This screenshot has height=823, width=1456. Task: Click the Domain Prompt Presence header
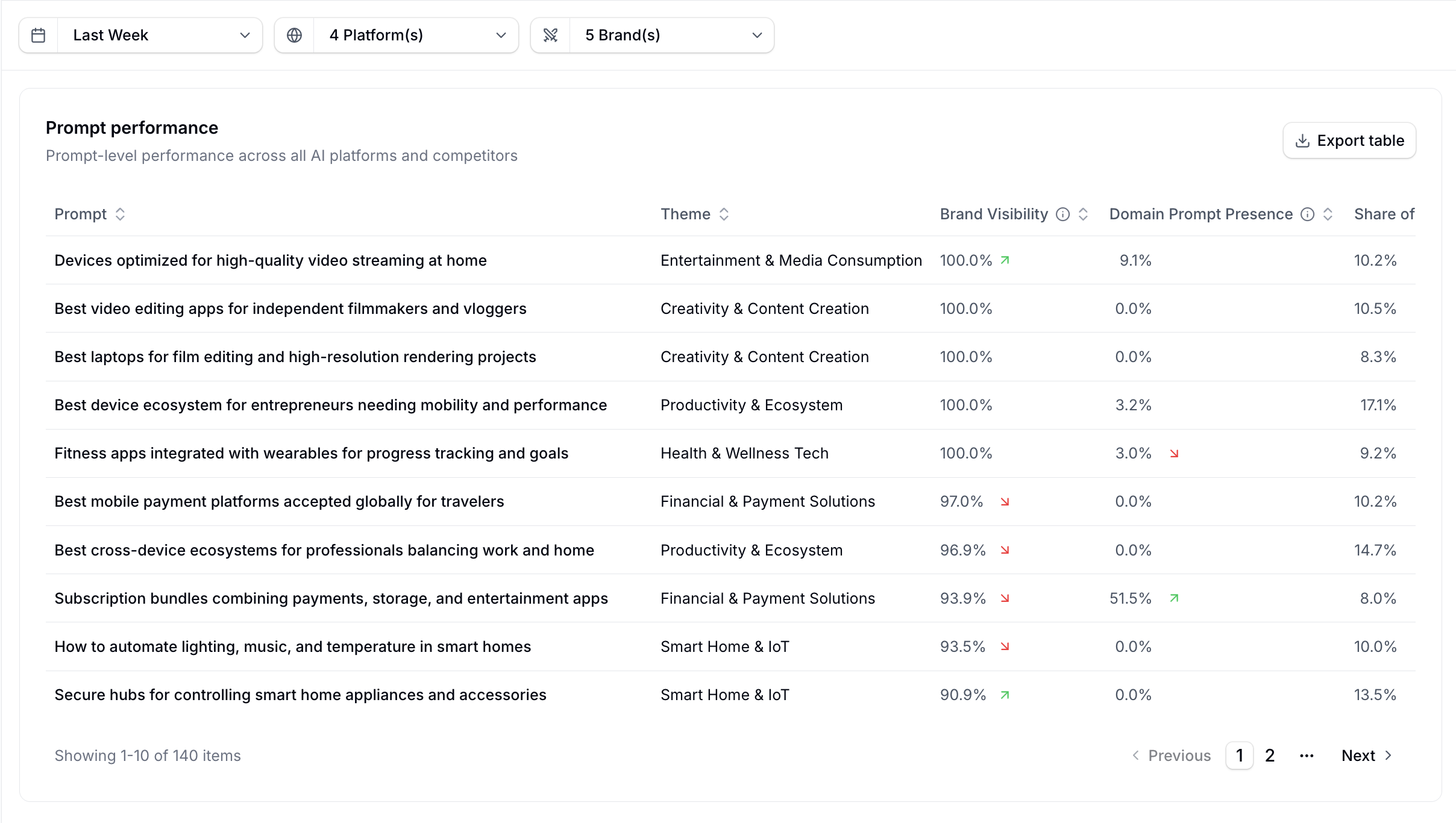pyautogui.click(x=1201, y=214)
